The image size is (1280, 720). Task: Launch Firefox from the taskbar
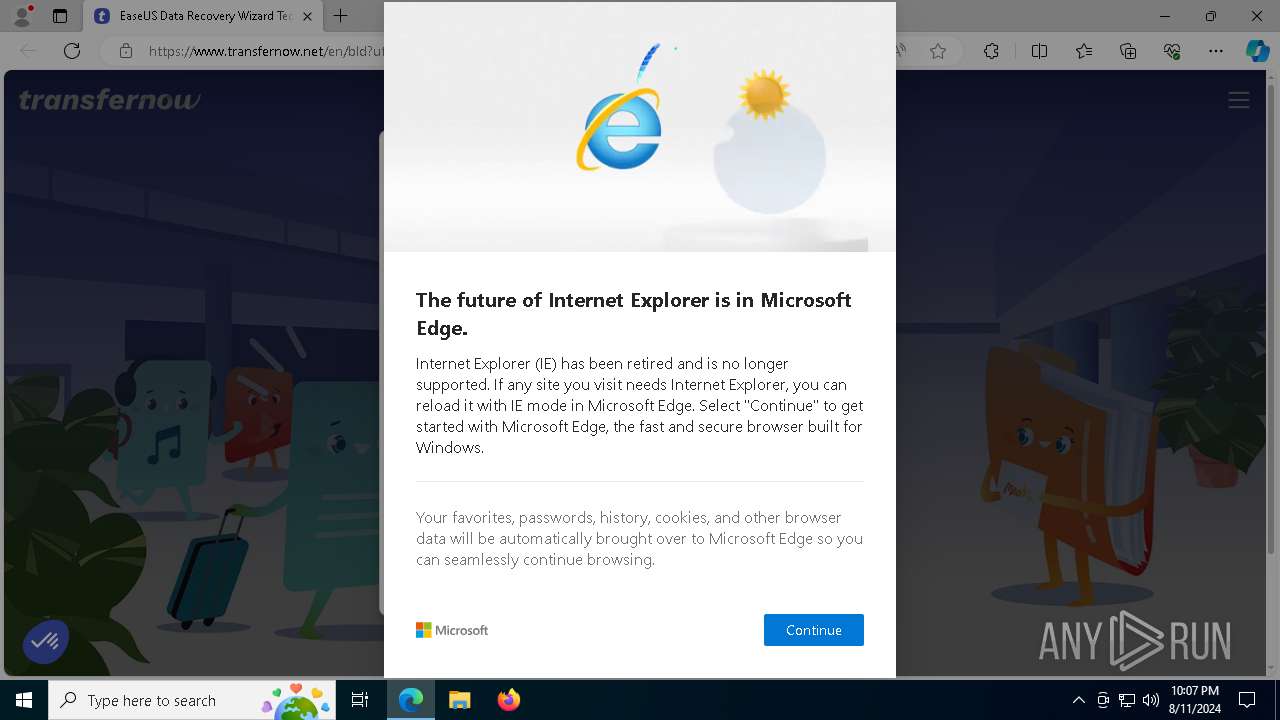(509, 700)
